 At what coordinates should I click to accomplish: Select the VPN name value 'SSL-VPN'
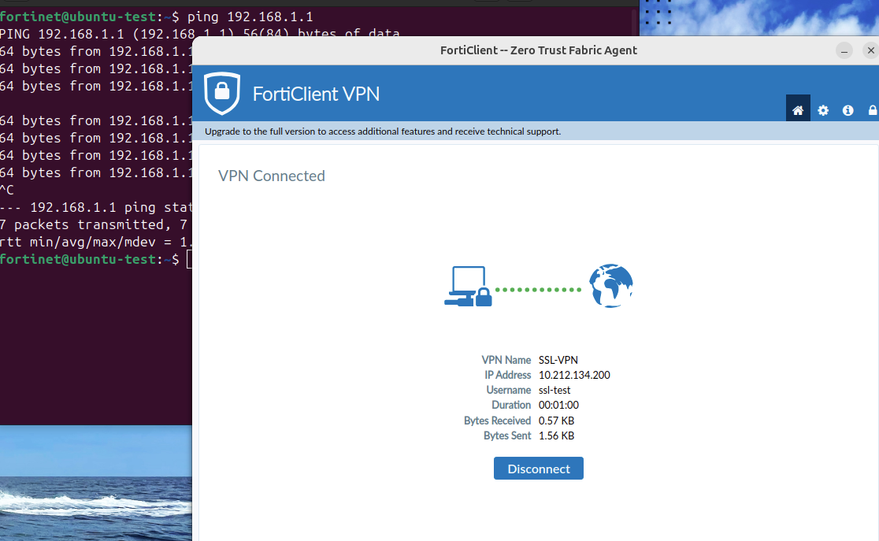click(x=558, y=360)
